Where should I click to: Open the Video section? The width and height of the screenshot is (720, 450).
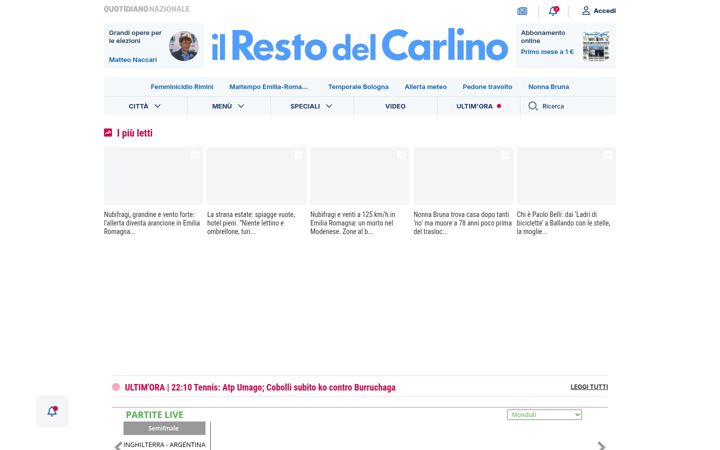tap(395, 106)
